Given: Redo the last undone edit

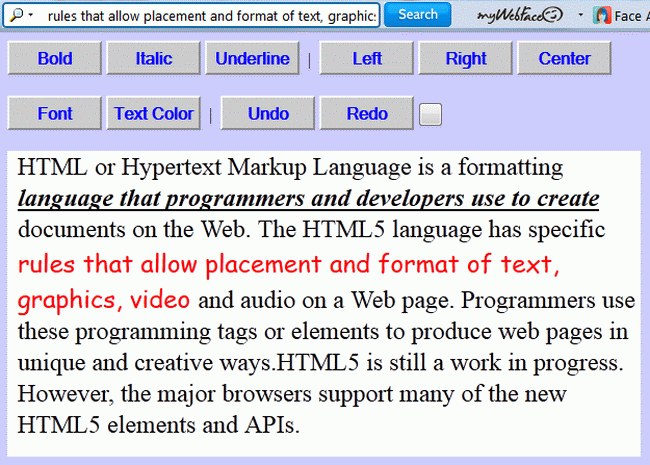Looking at the screenshot, I should pos(366,113).
